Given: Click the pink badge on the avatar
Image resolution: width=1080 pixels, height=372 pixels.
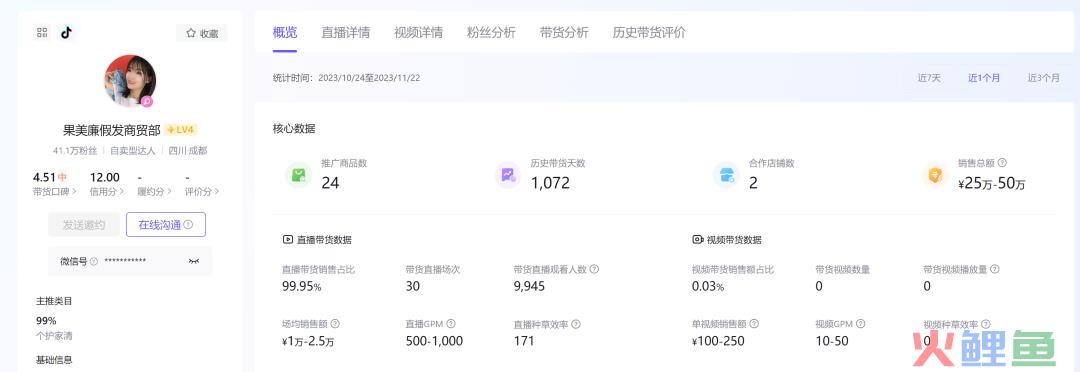Looking at the screenshot, I should (x=147, y=101).
